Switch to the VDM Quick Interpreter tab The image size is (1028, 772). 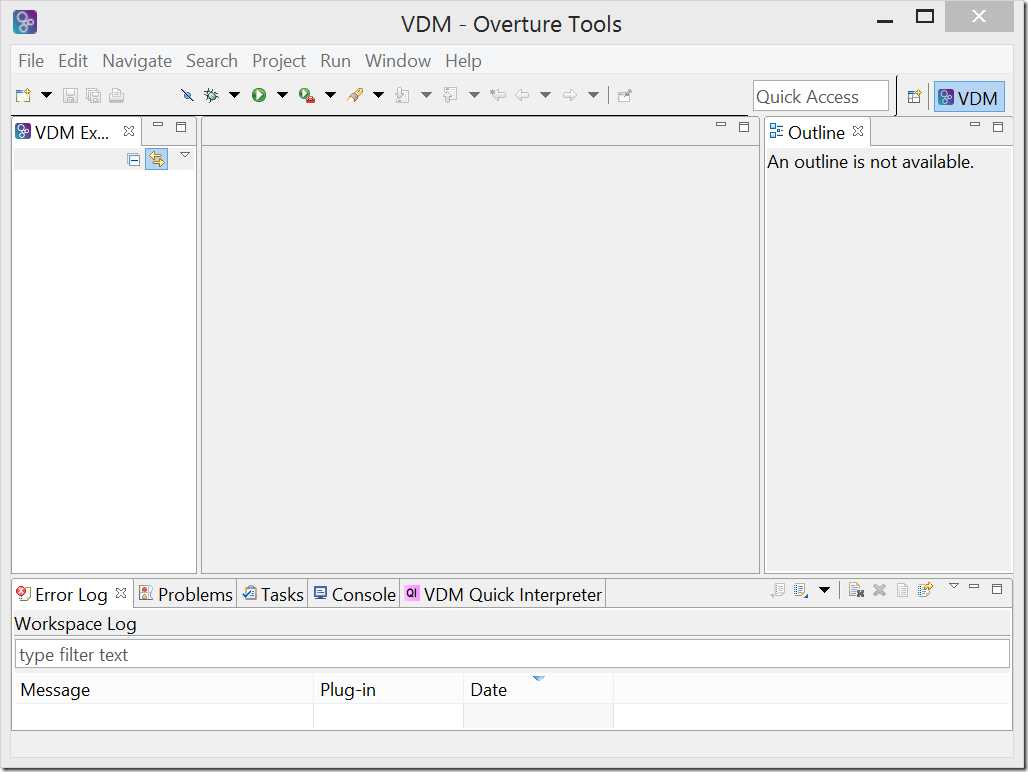[503, 594]
